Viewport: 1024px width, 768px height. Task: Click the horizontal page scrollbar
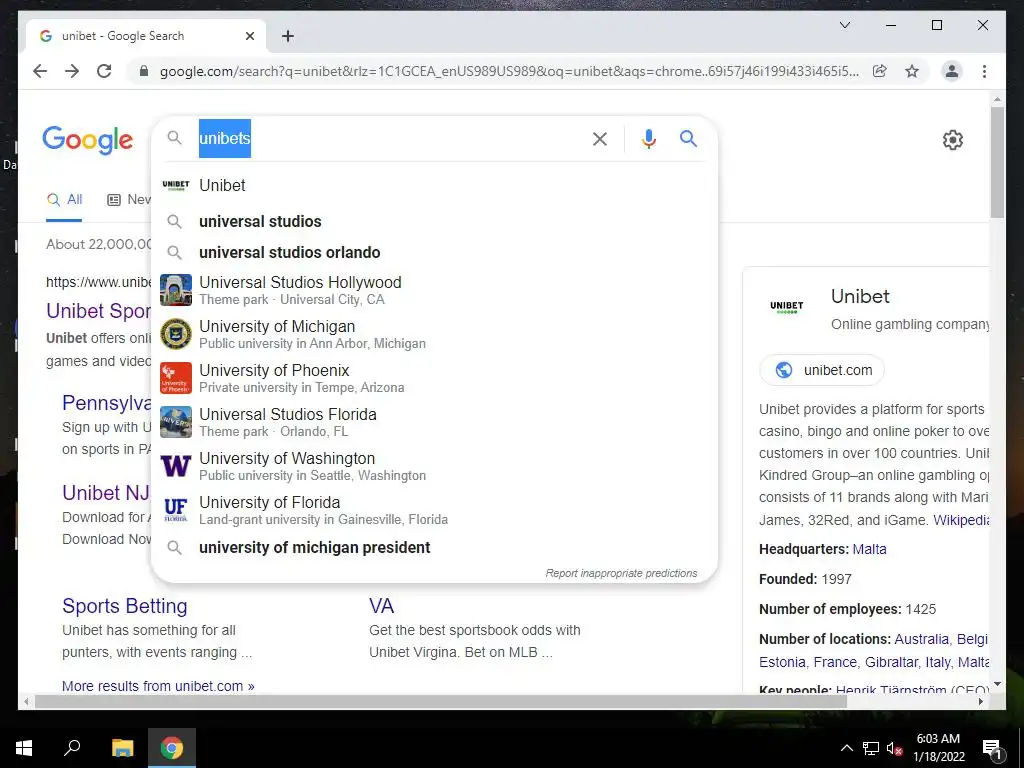(441, 701)
